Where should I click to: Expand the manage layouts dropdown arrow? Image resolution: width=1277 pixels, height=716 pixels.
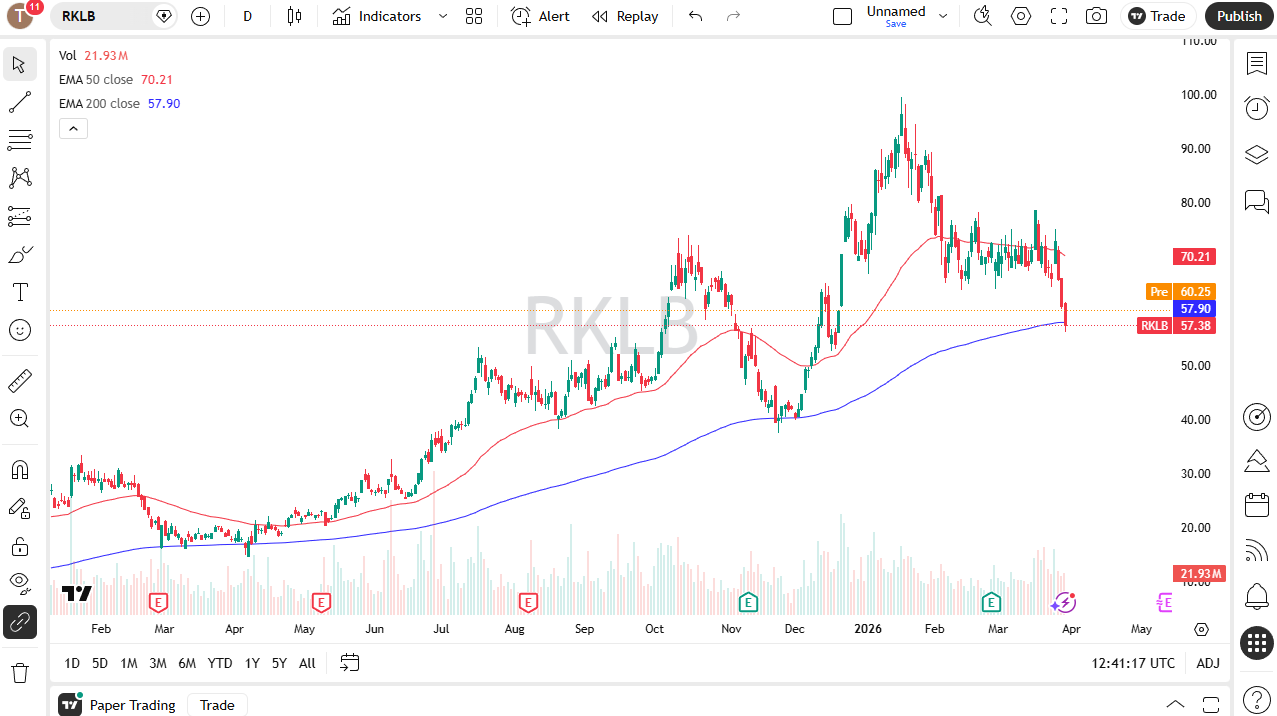(942, 16)
